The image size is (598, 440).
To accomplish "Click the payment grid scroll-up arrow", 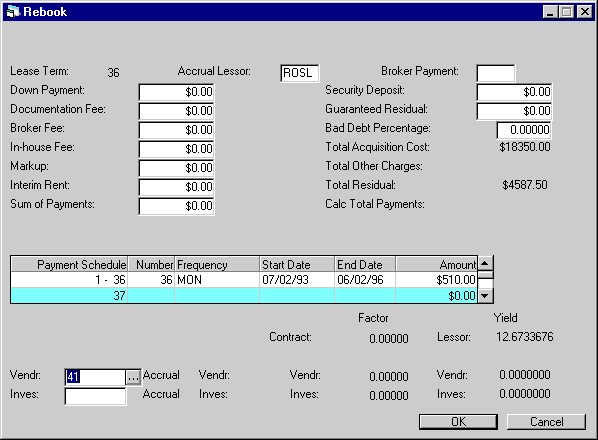I will click(x=485, y=263).
